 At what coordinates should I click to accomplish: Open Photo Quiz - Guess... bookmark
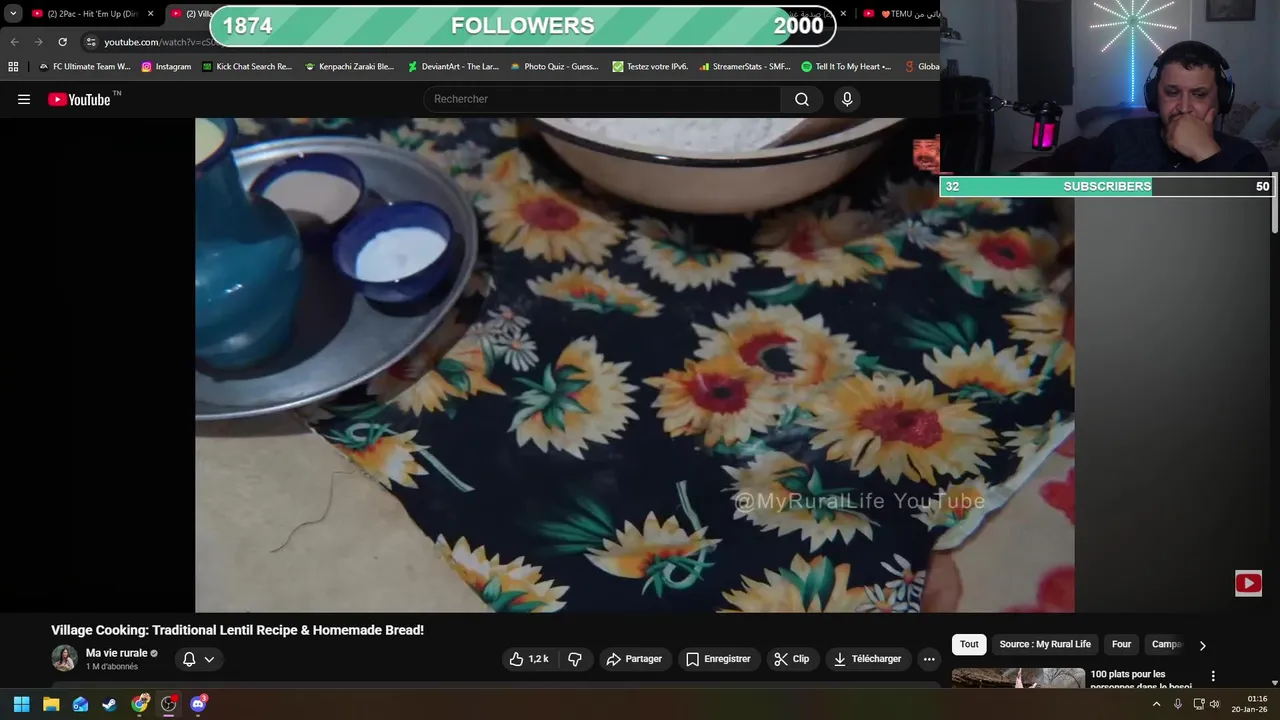(554, 67)
